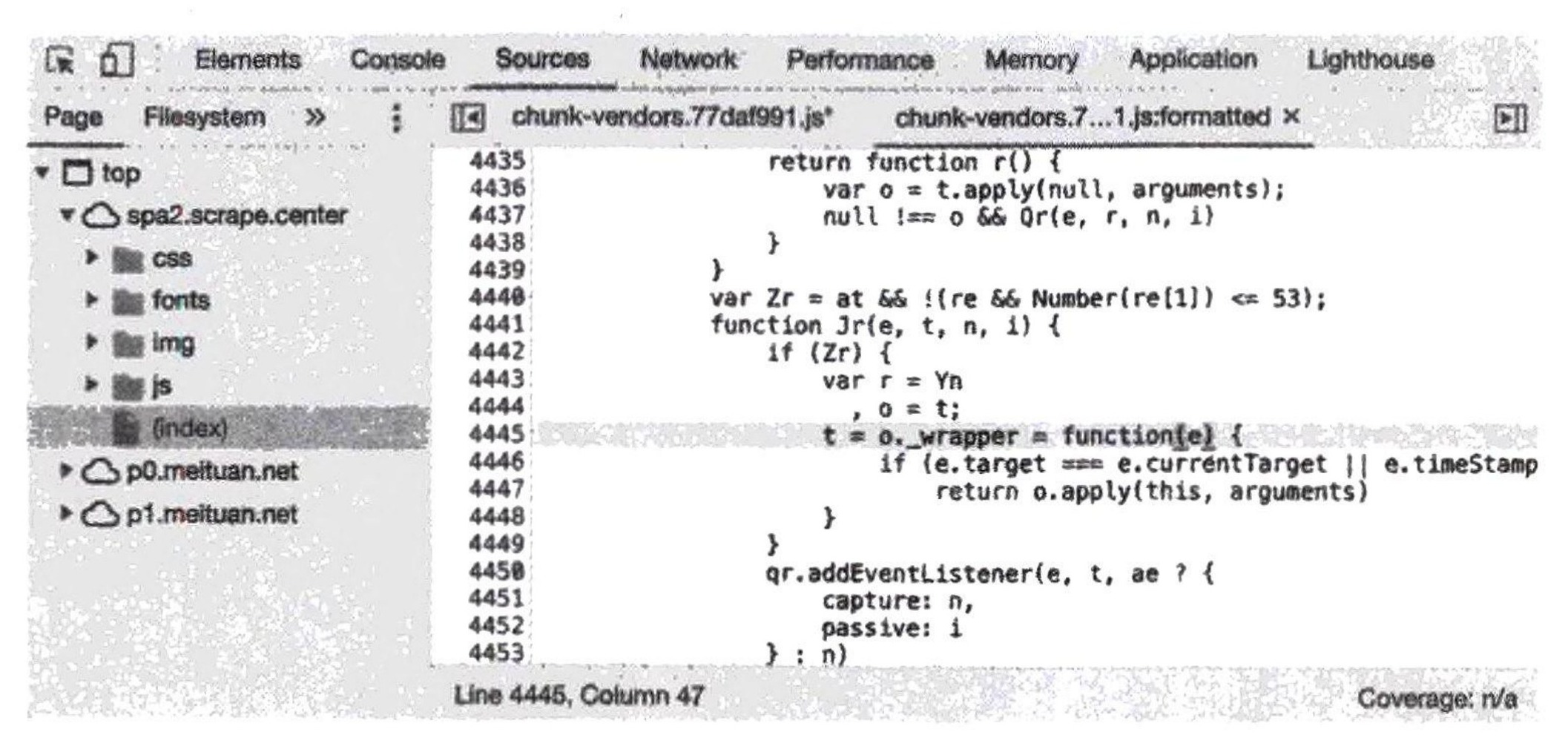Click the css folder icon
The height and width of the screenshot is (752, 1568).
click(128, 260)
